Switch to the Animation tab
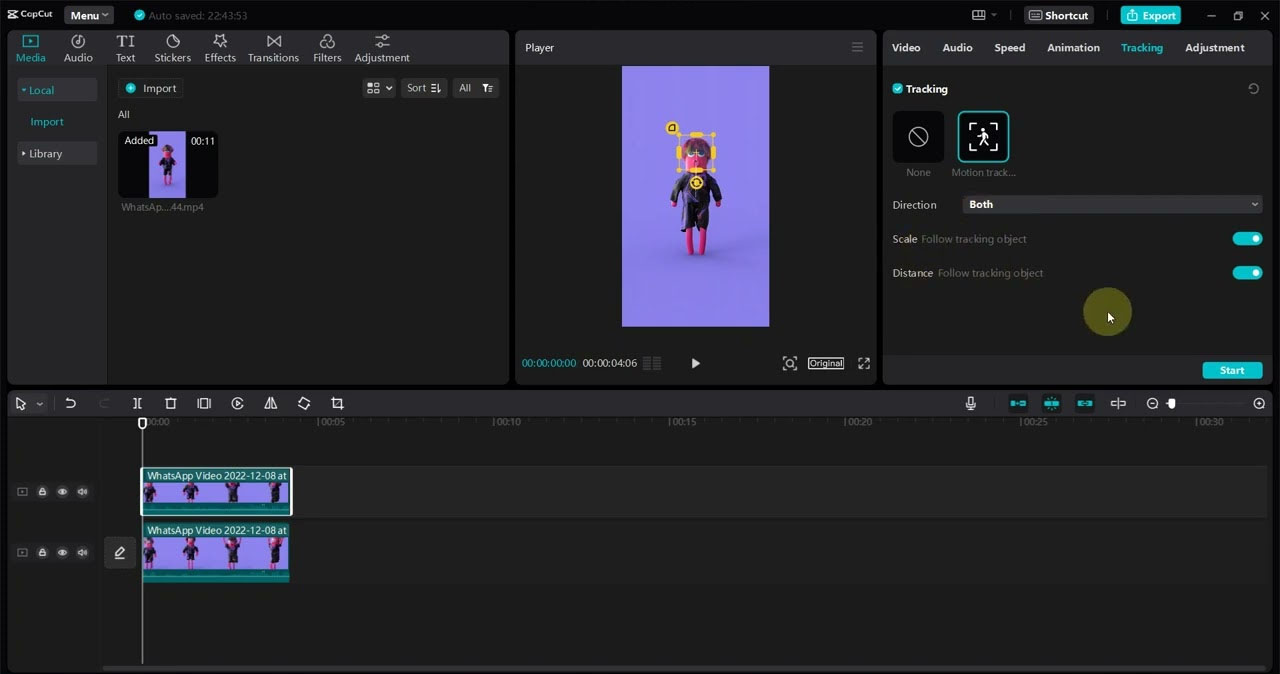 [x=1073, y=47]
